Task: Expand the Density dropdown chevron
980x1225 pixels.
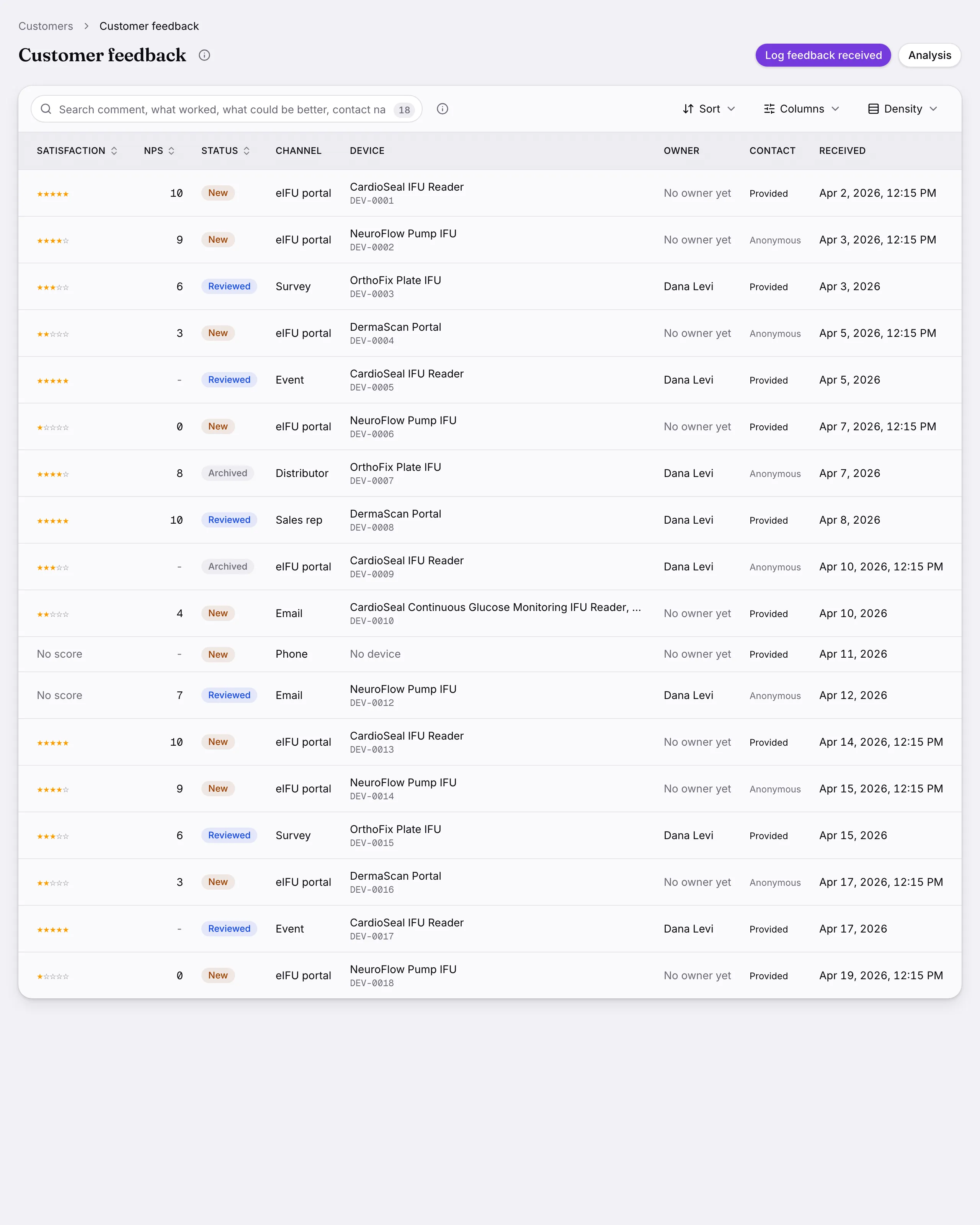Action: (x=933, y=108)
